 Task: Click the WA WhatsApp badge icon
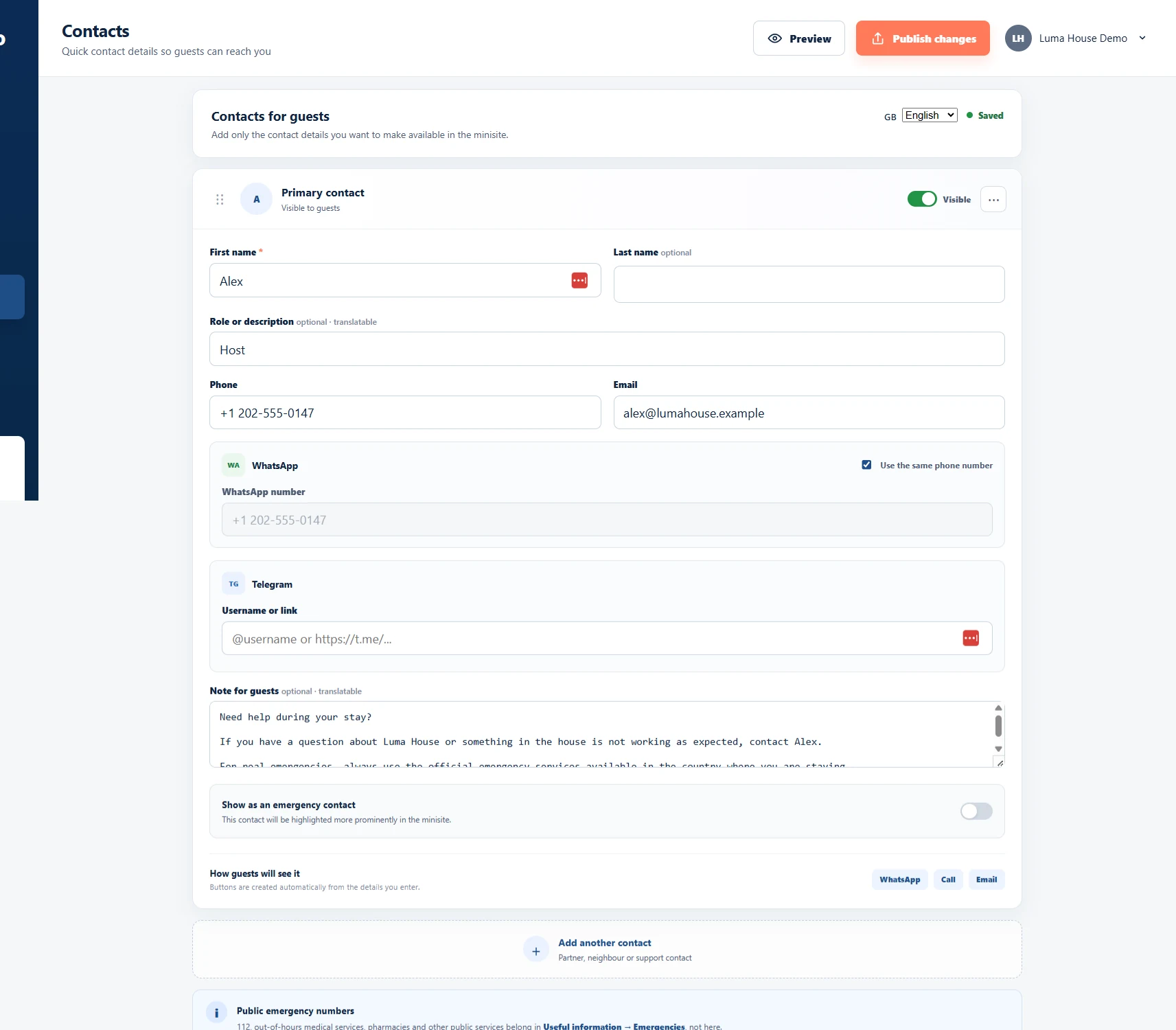click(x=233, y=466)
